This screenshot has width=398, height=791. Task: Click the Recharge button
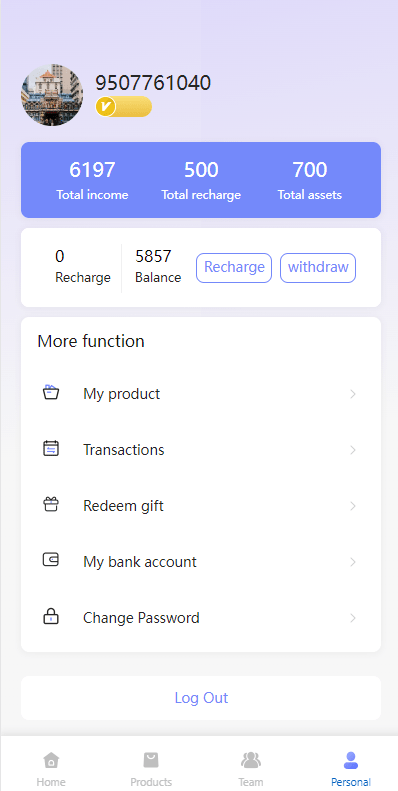click(x=234, y=268)
